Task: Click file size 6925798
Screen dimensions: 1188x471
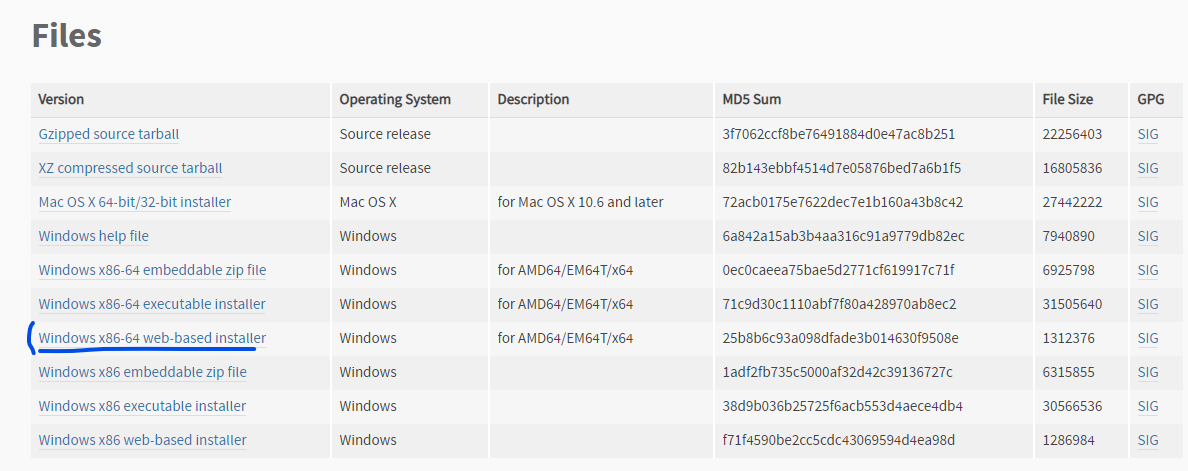Action: [x=1069, y=270]
